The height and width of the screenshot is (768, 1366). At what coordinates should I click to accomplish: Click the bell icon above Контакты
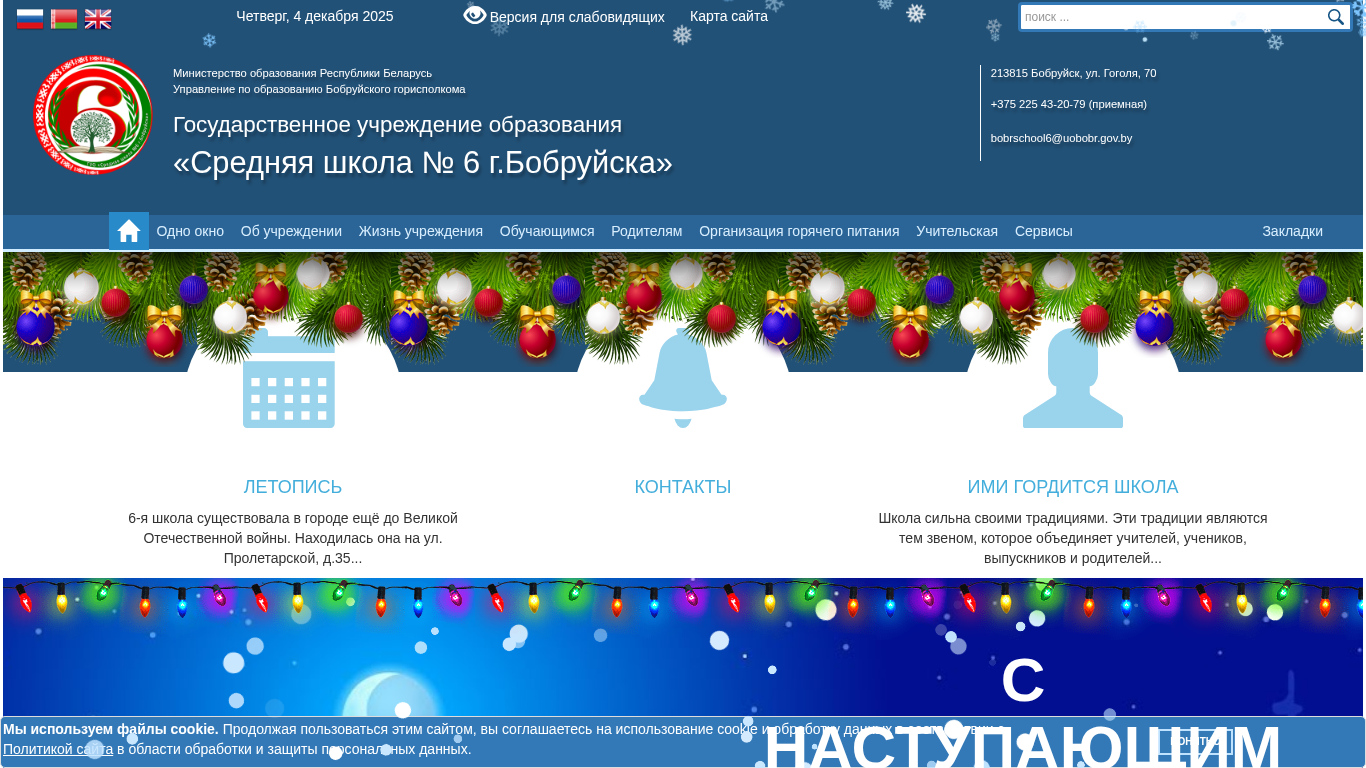[x=683, y=377]
